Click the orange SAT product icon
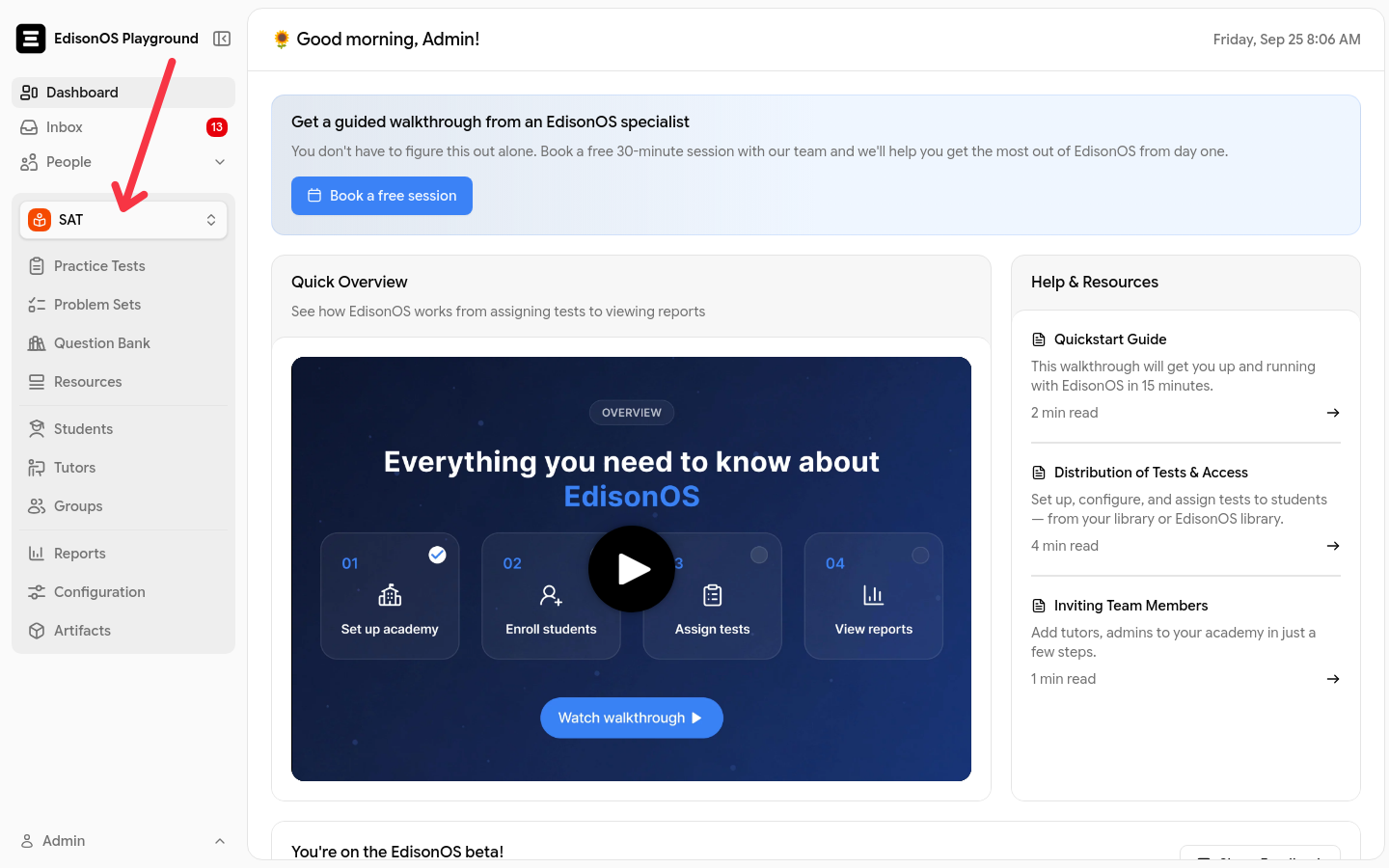 [40, 220]
